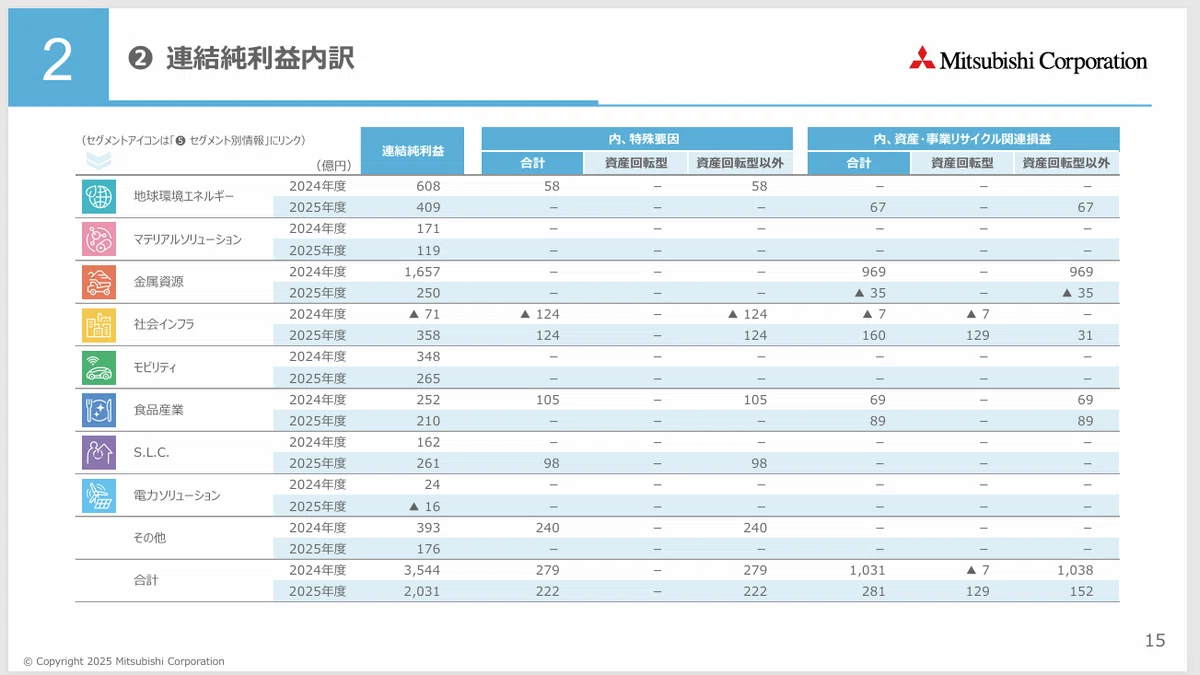Click the S.L.C. segment label
The width and height of the screenshot is (1200, 675).
[152, 453]
